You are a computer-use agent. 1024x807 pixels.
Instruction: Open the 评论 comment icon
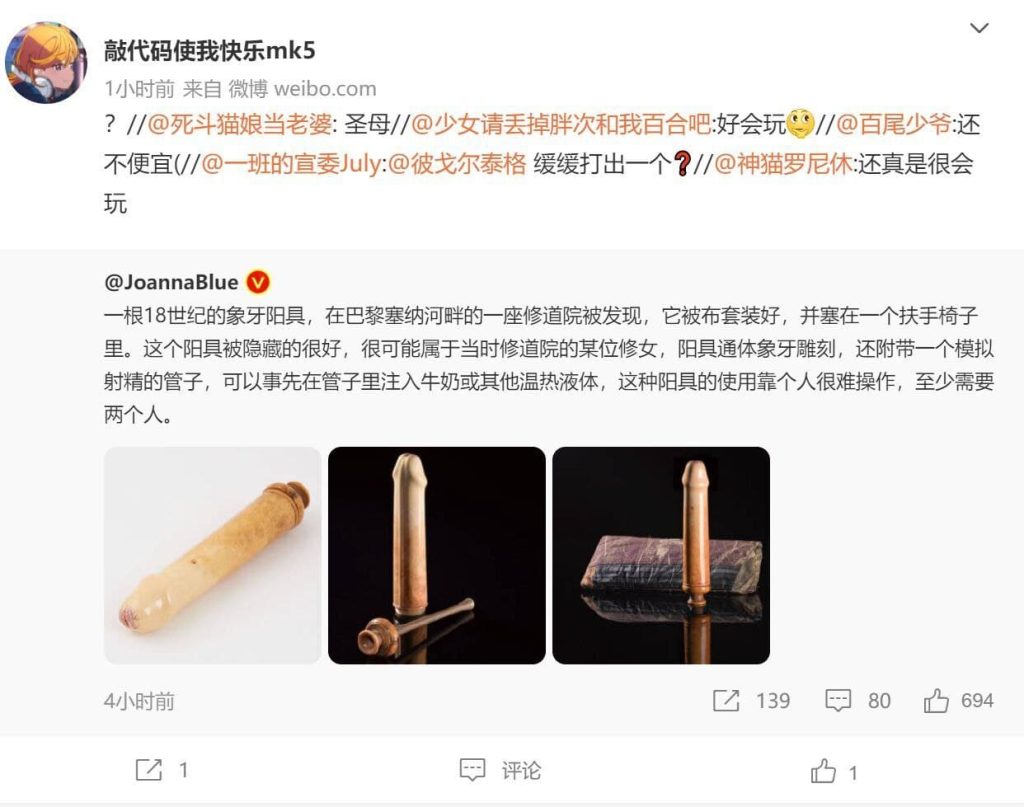[472, 770]
